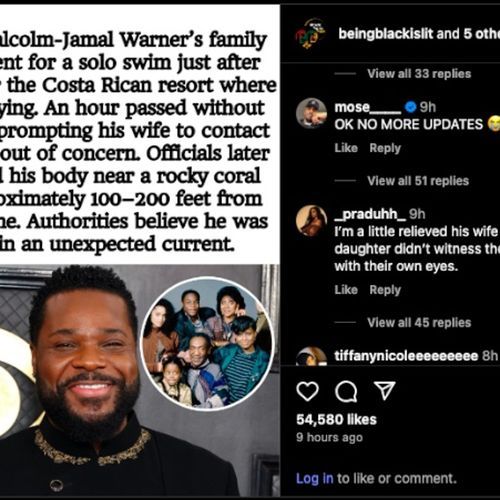Open comments via speech bubble icon
The image size is (500, 500).
(346, 391)
